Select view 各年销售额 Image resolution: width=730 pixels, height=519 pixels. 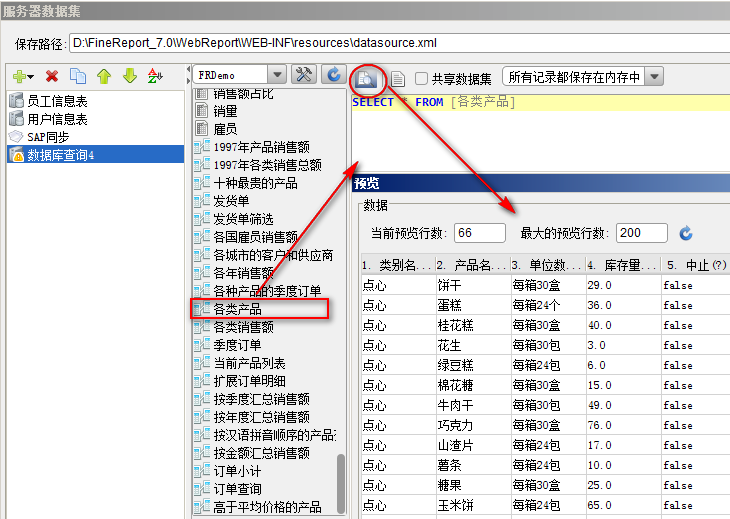265,273
